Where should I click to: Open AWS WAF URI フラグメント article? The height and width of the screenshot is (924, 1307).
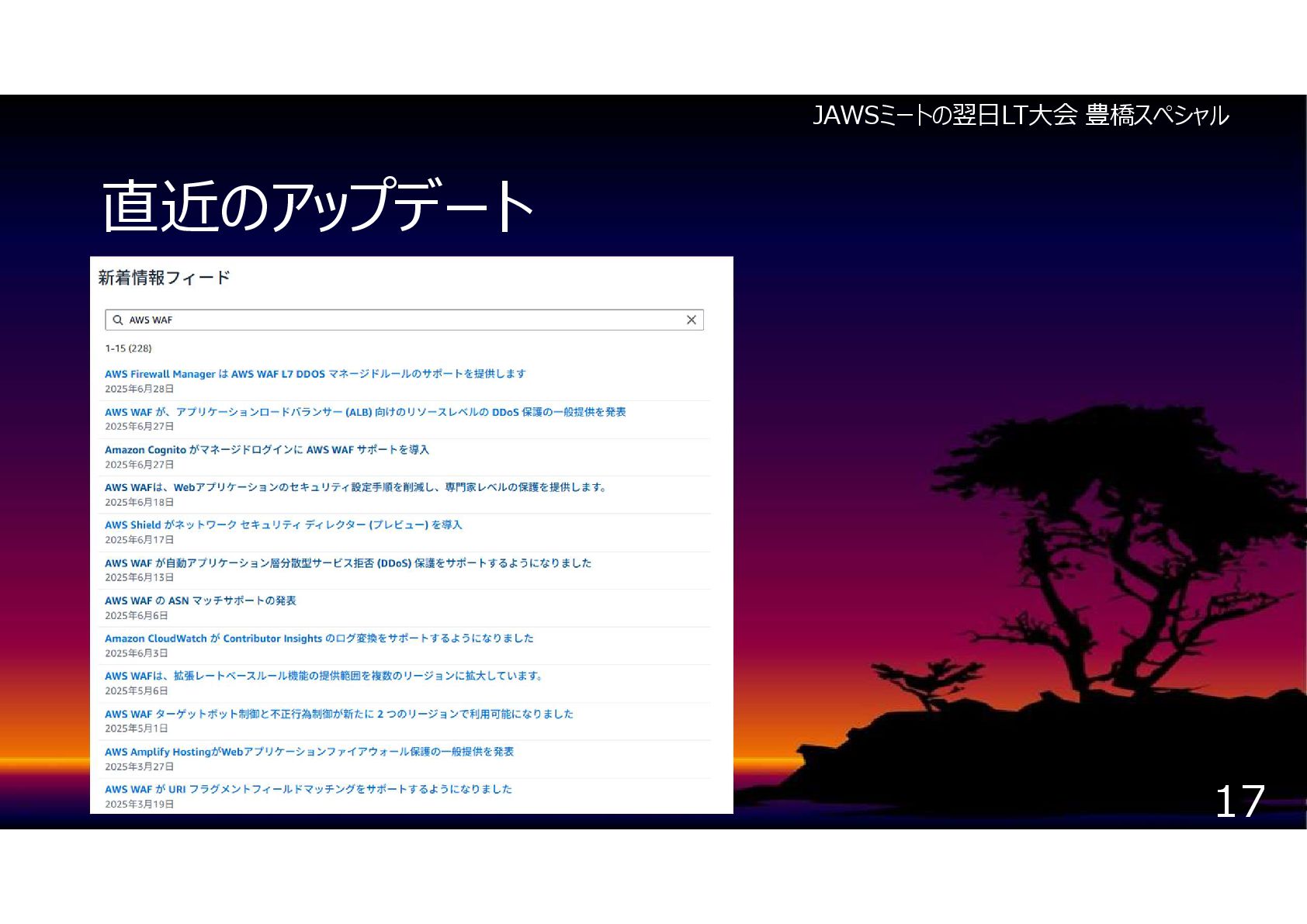308,789
